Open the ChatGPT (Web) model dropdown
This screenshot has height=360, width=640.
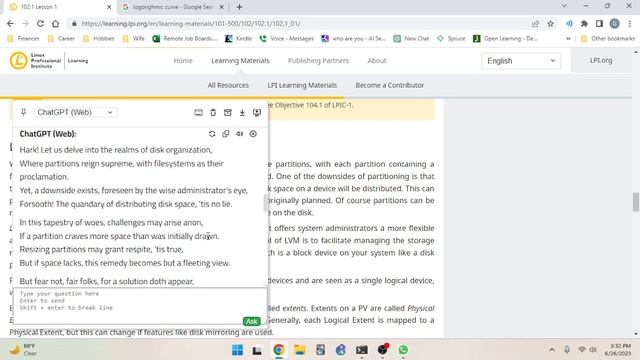tap(75, 112)
